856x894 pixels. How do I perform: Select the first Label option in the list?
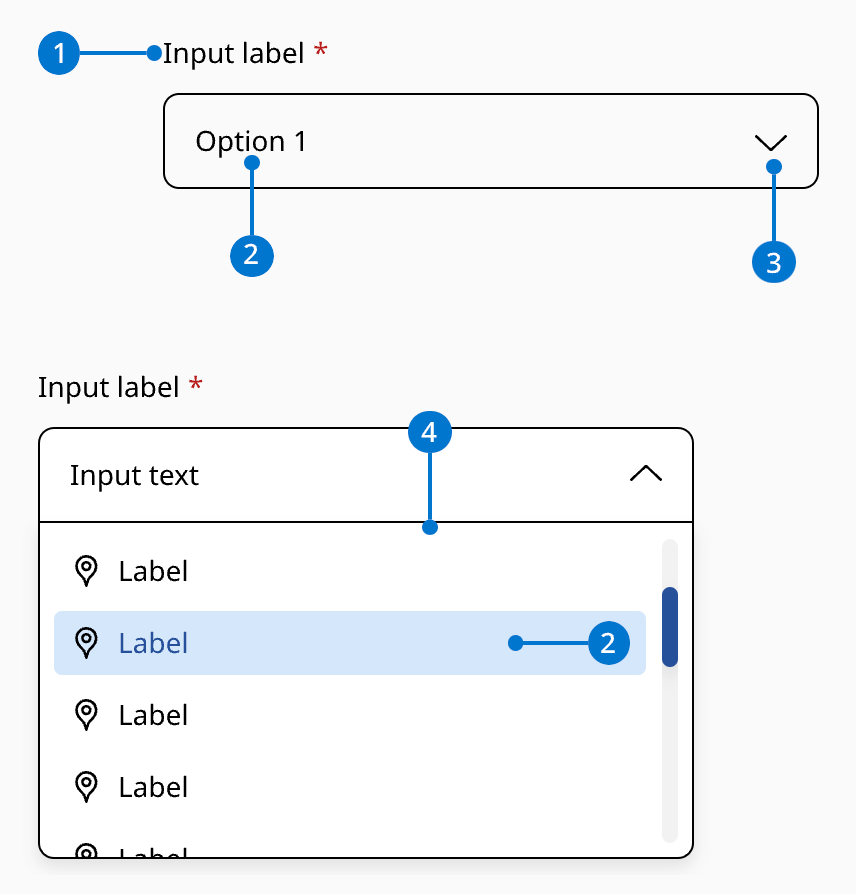click(x=153, y=571)
